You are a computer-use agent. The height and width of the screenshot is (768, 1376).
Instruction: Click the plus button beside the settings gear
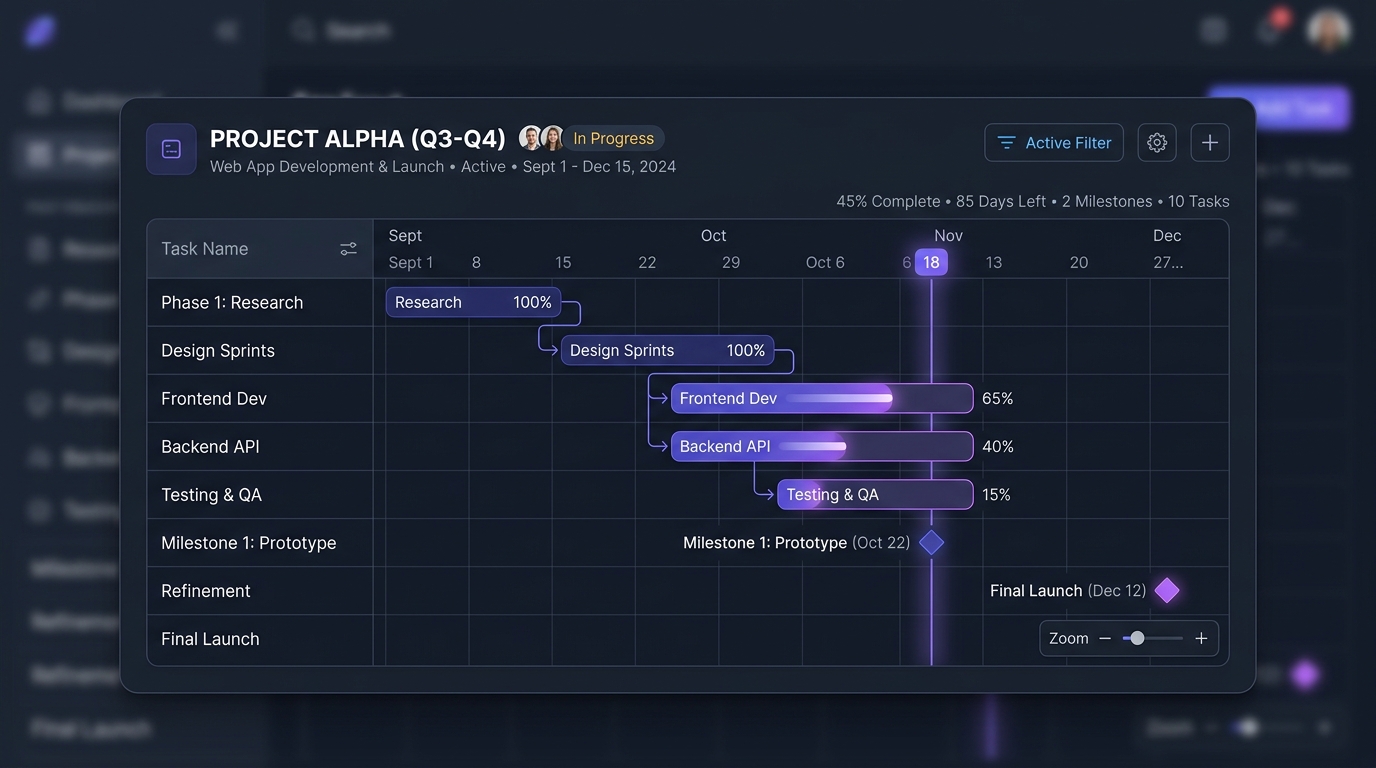pos(1210,143)
